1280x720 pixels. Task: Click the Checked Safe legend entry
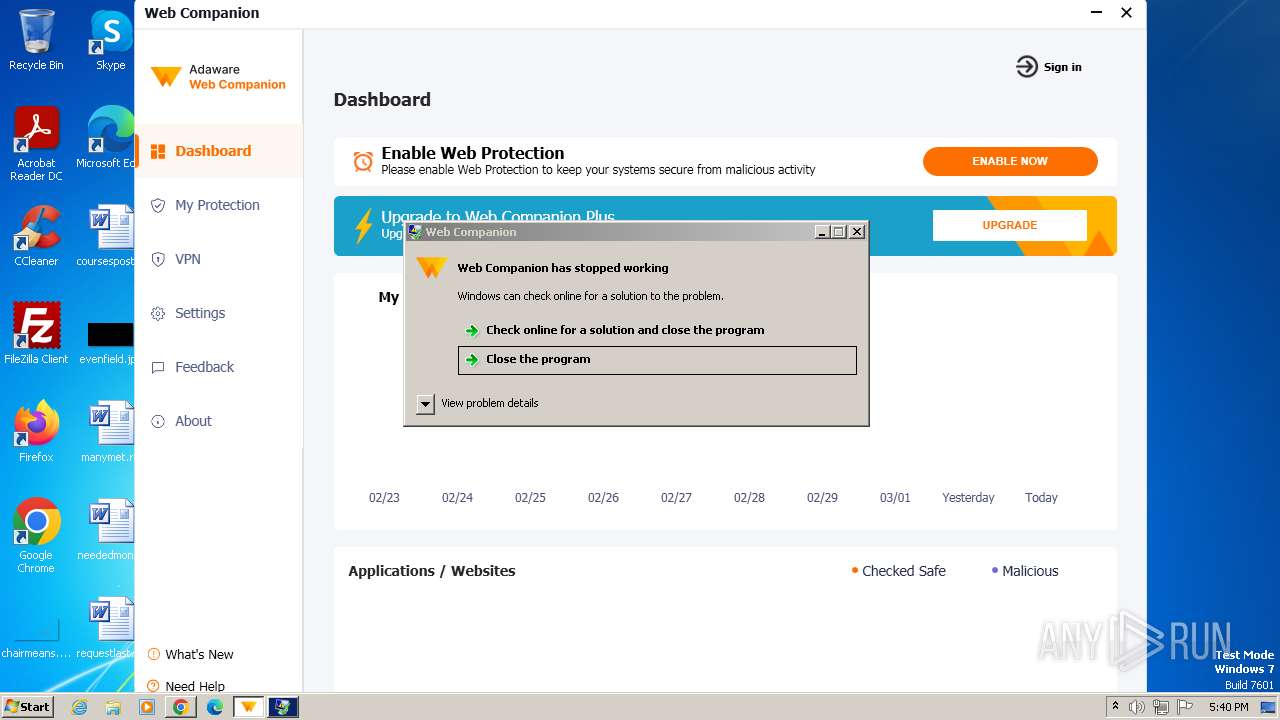coord(898,571)
